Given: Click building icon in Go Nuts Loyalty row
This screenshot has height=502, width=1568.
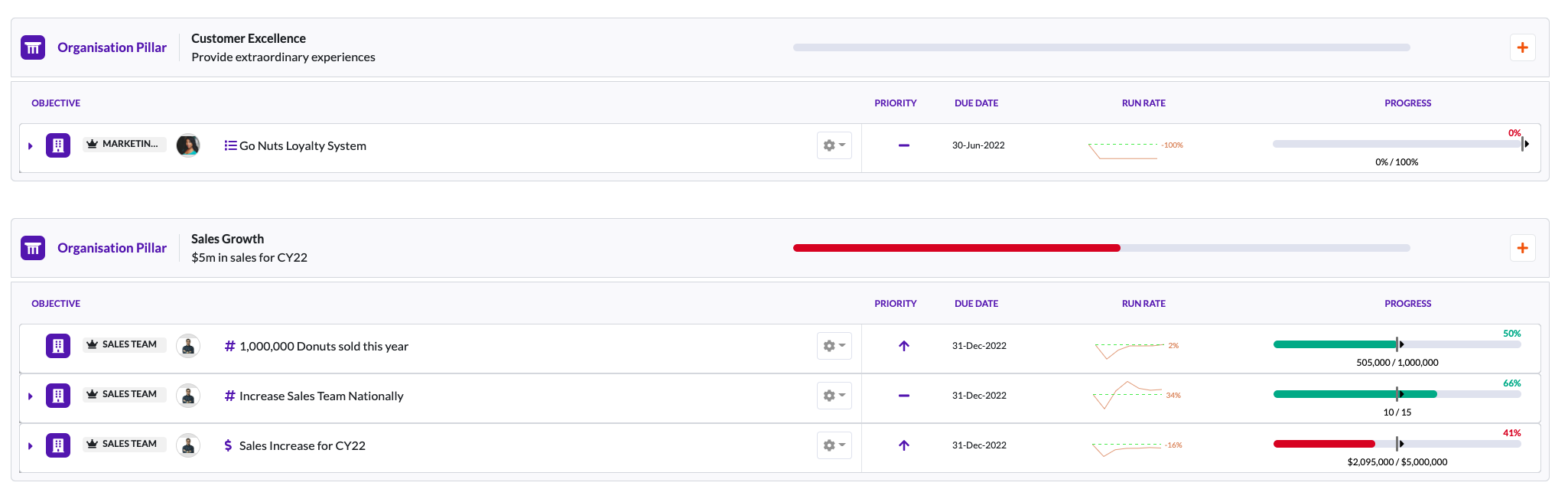Looking at the screenshot, I should click(x=58, y=145).
